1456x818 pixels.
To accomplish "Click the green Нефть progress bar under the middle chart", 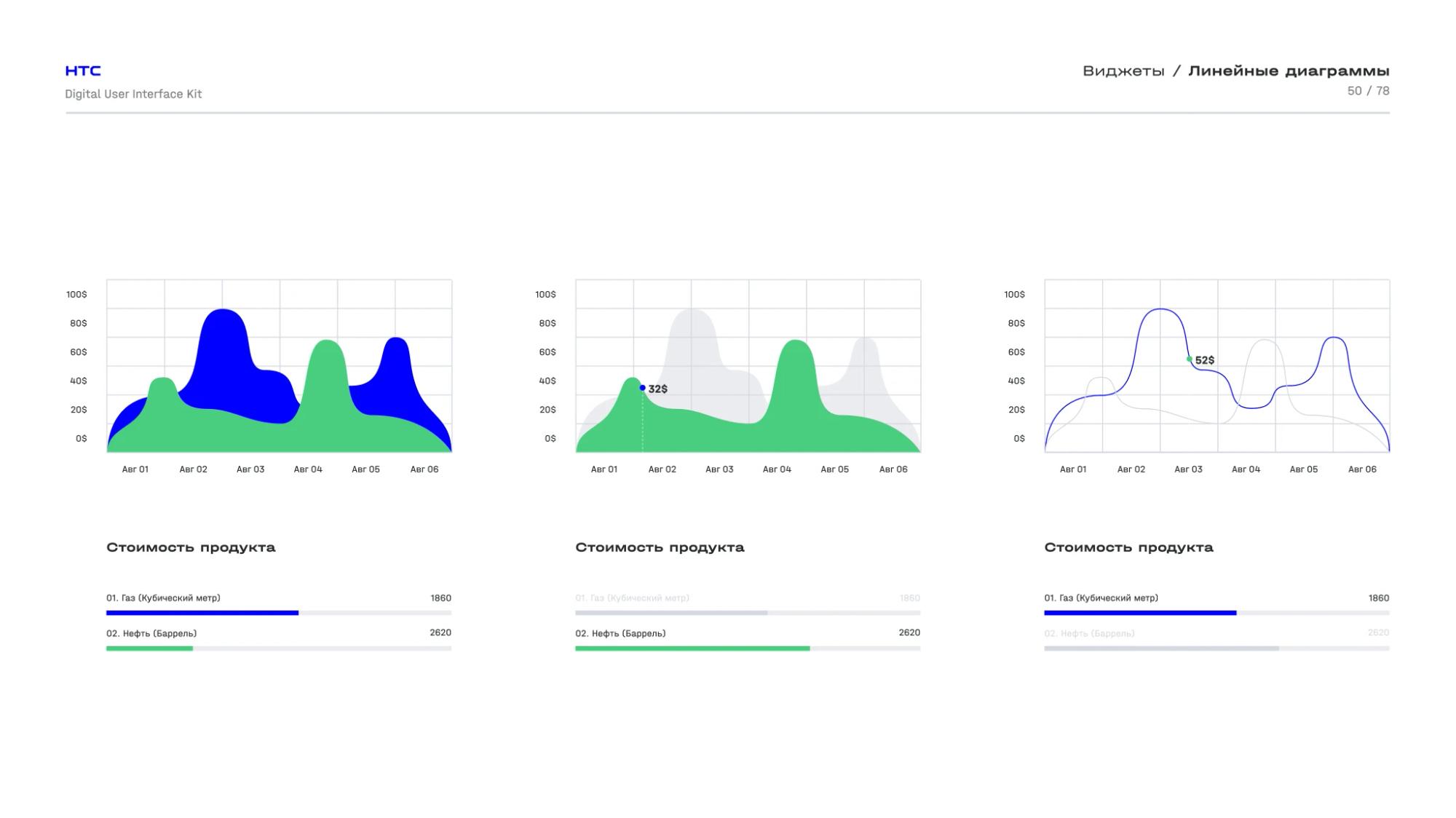I will point(692,648).
